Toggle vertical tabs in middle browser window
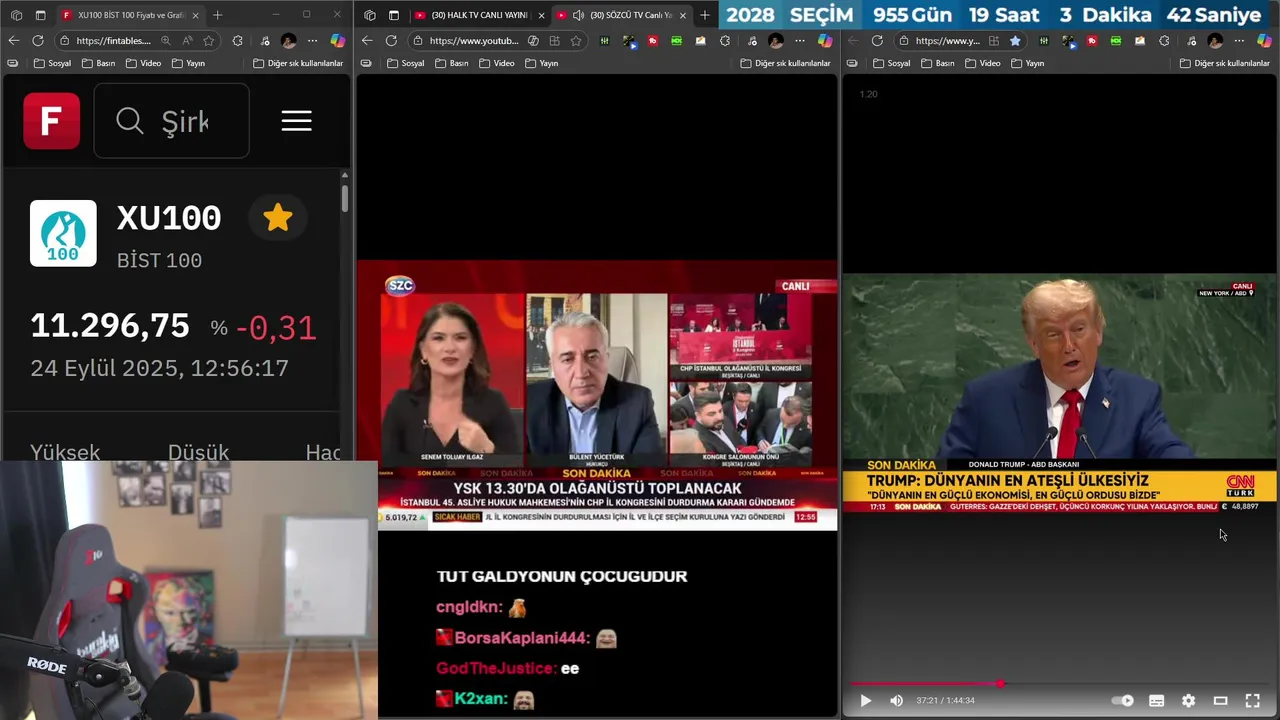The image size is (1280, 720). (x=394, y=15)
